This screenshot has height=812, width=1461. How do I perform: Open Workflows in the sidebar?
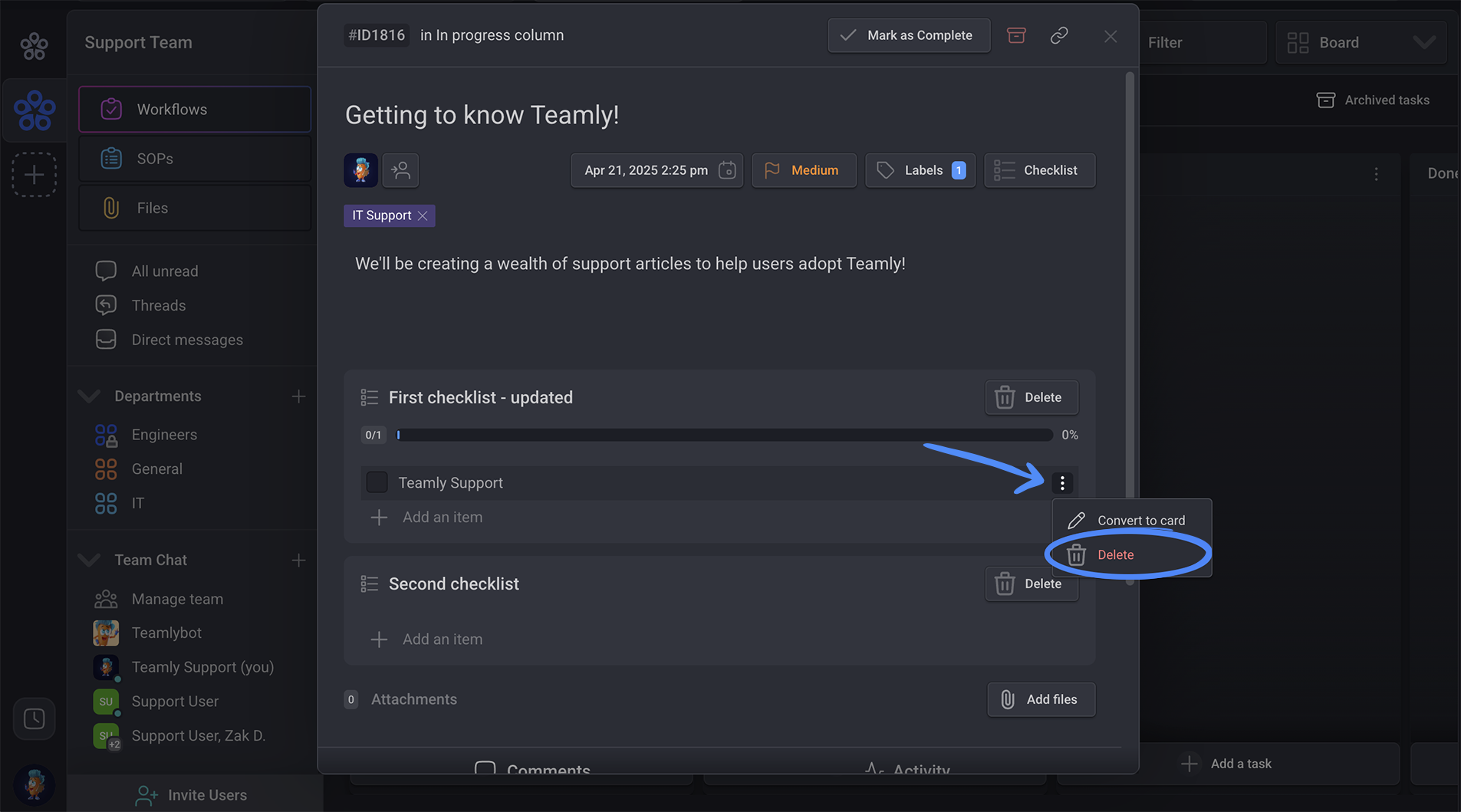pos(195,109)
